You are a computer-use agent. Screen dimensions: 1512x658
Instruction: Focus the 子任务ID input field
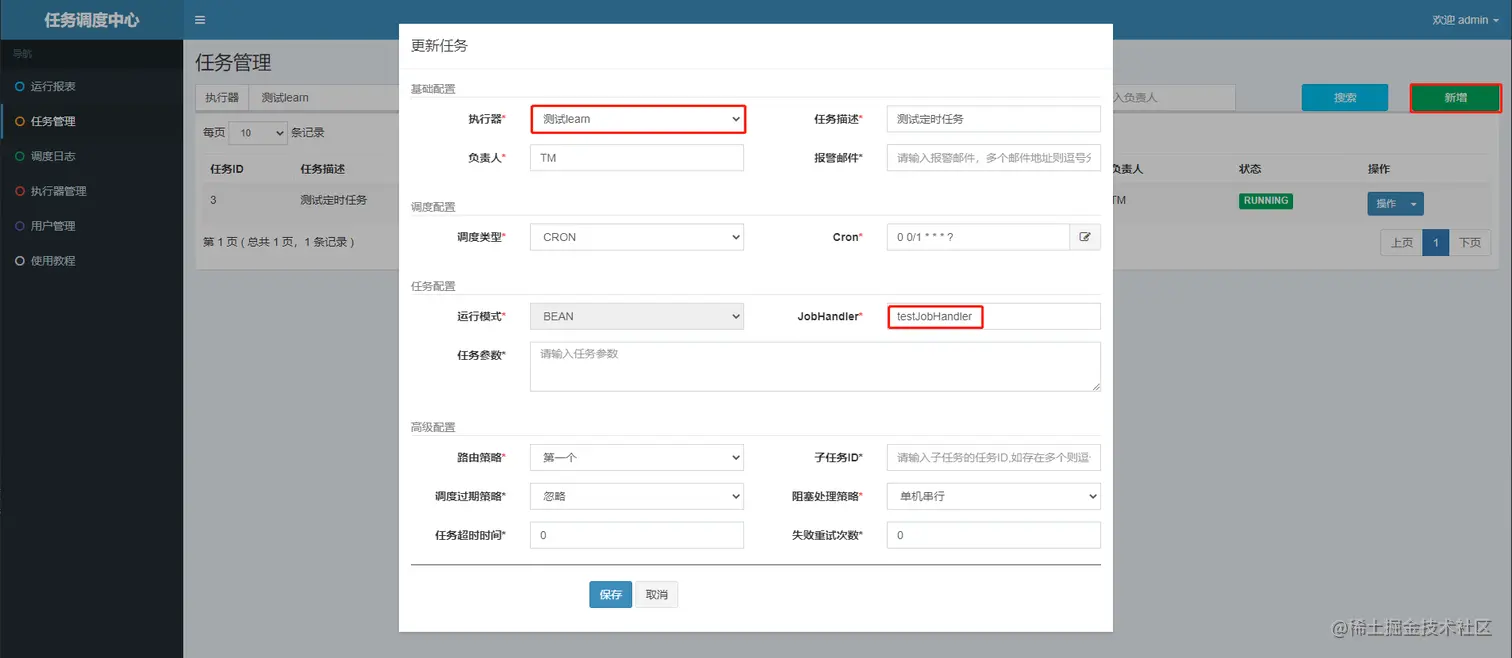point(994,457)
